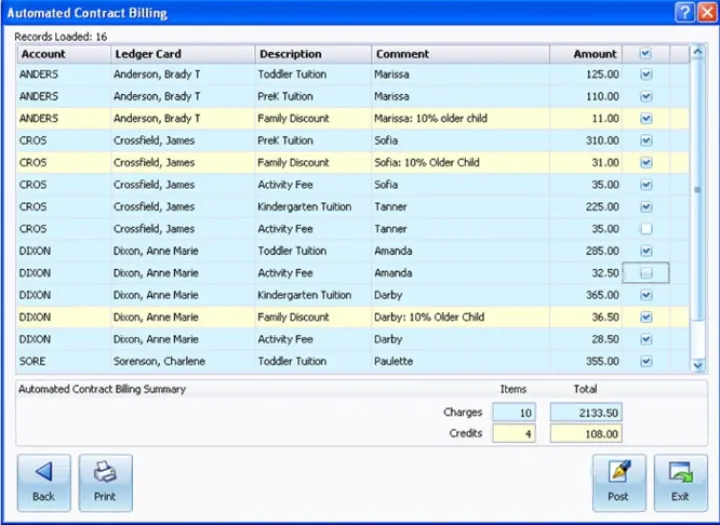Check the box for Tanner Activity Fee
This screenshot has height=525, width=720.
646,229
